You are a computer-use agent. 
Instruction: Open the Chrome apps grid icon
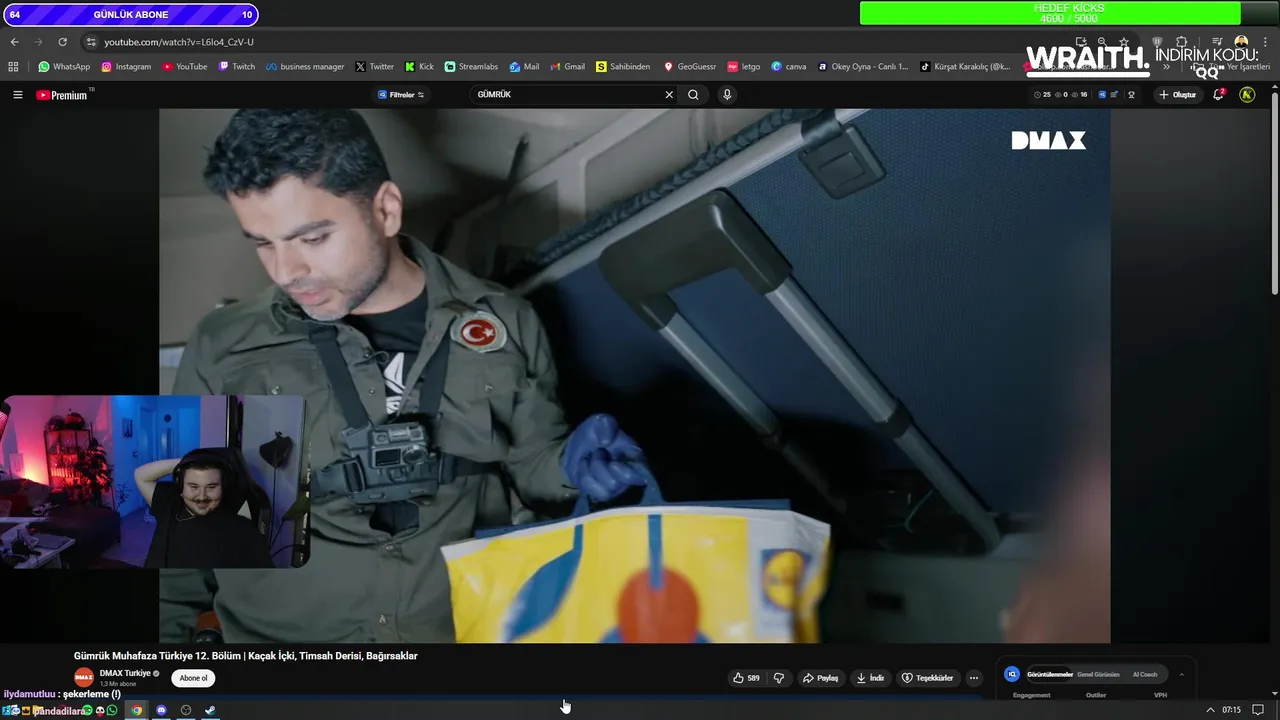point(13,67)
